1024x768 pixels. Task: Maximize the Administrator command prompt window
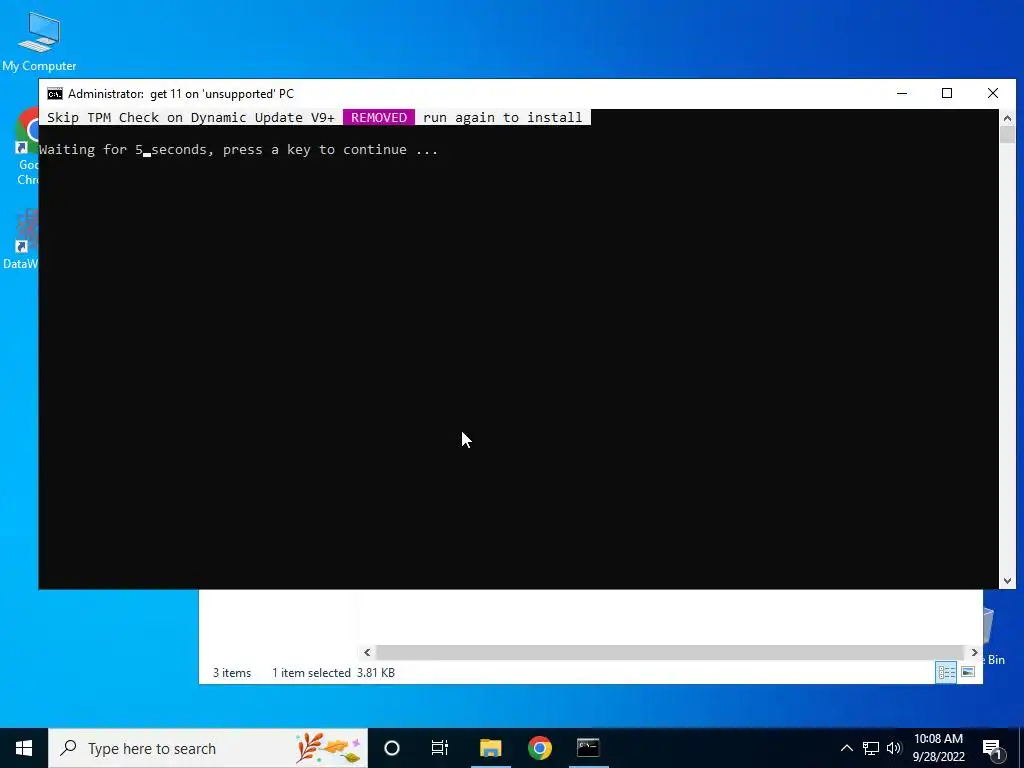tap(947, 93)
